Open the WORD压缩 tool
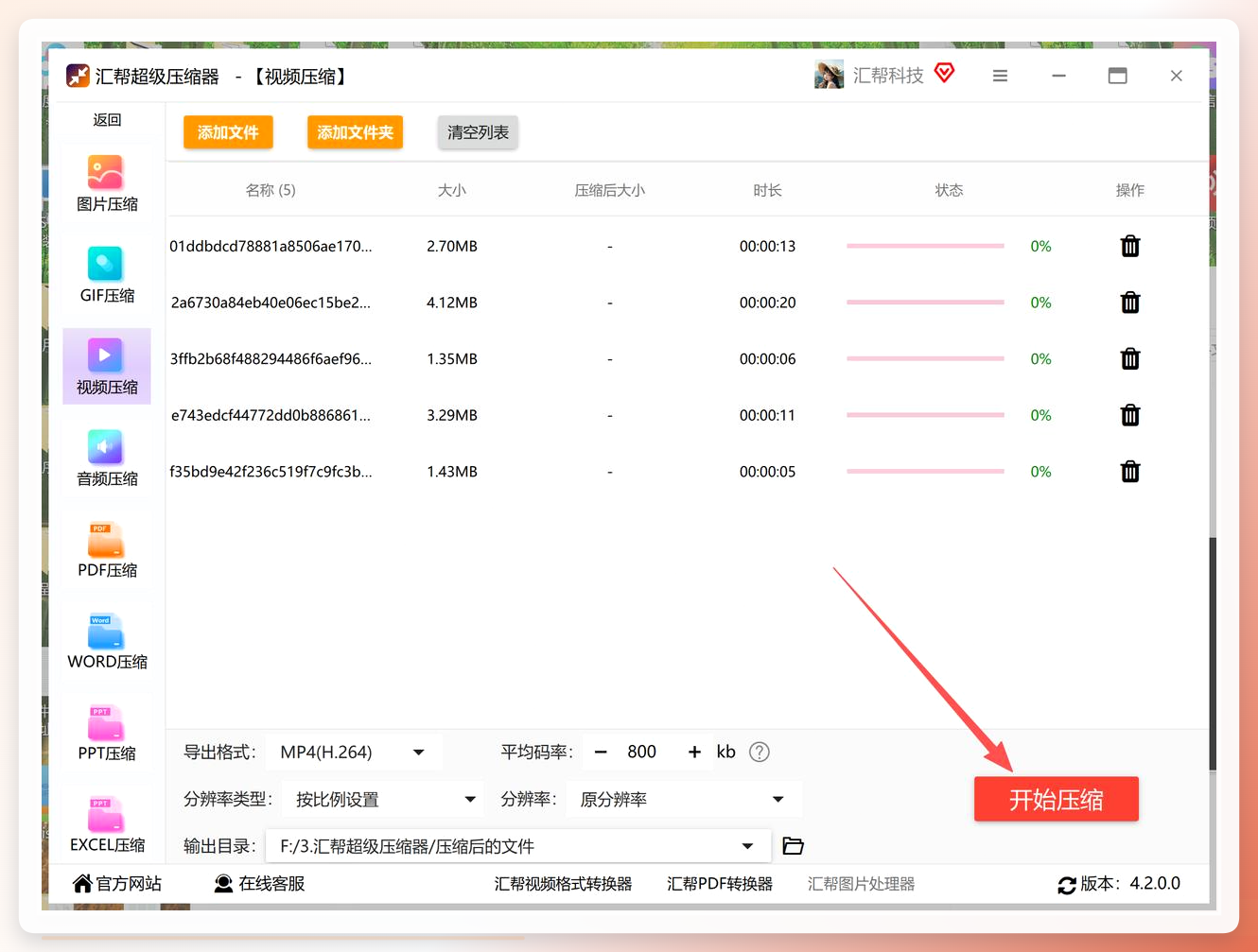 coord(107,642)
